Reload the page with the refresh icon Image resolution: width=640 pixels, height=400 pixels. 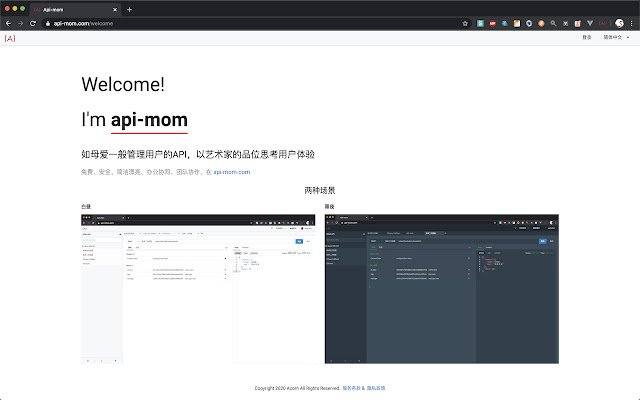33,24
